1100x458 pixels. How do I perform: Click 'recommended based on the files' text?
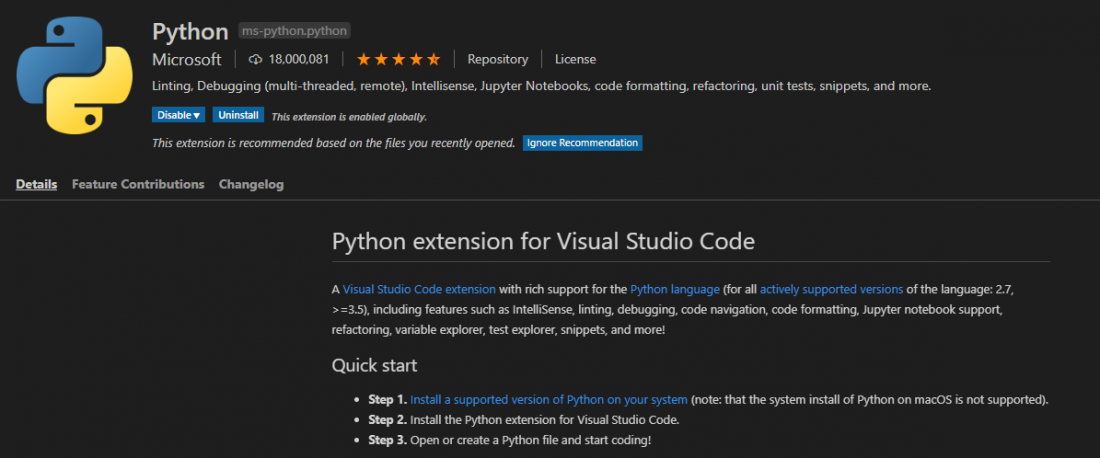coord(331,143)
